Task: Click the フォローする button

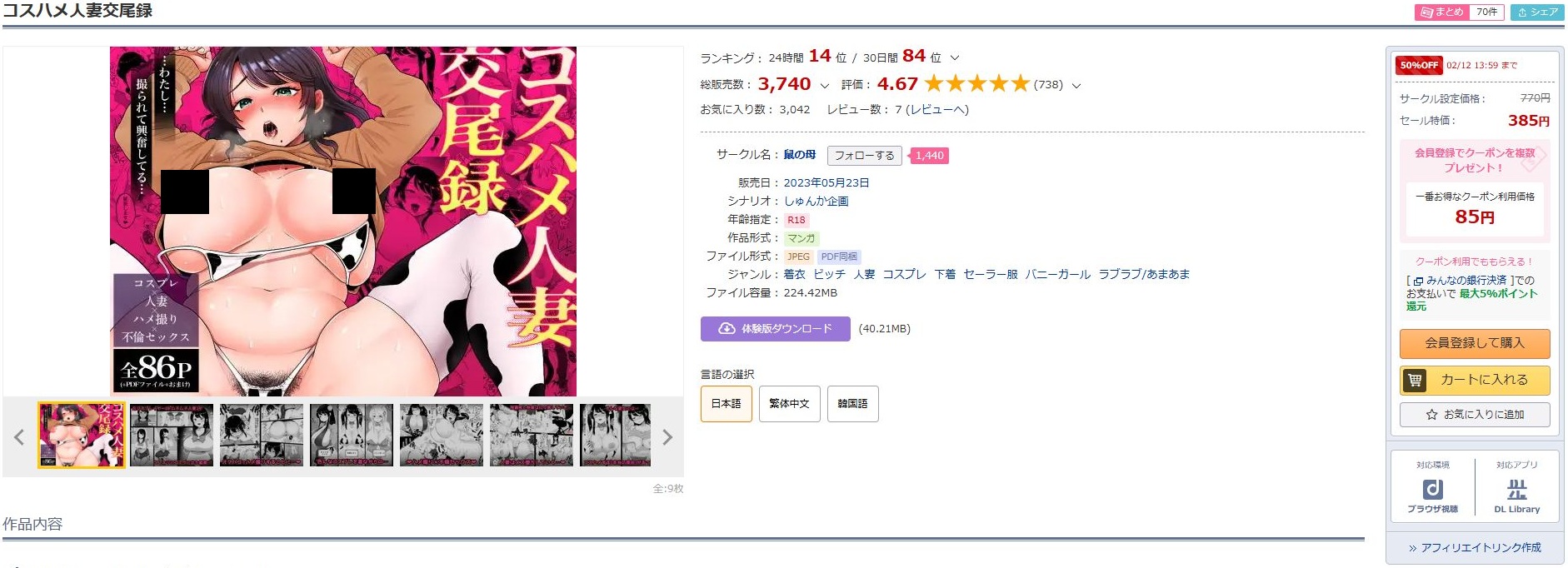Action: [864, 156]
